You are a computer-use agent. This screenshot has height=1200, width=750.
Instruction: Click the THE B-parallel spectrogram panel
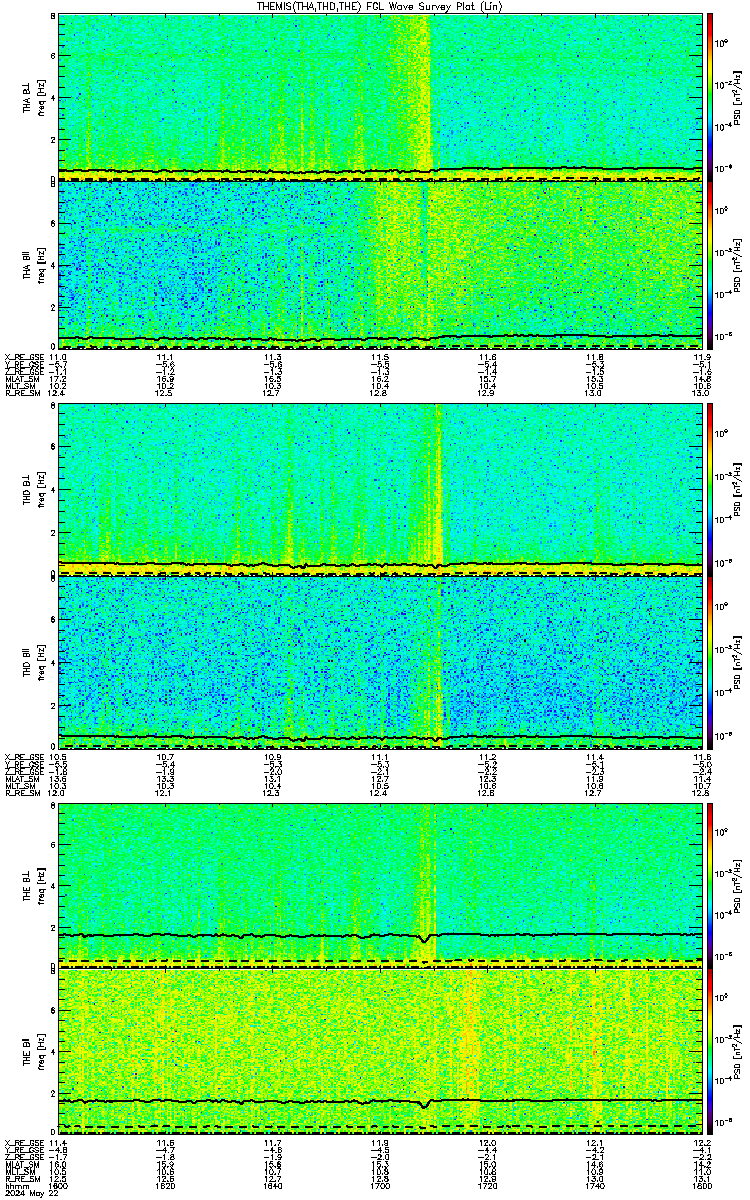(381, 1052)
